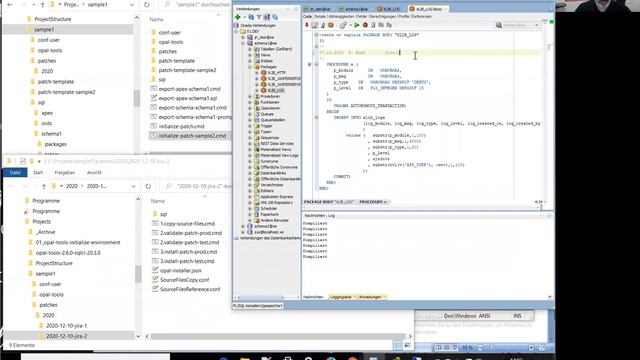Click the horizontal scrollbar in lower Explorer
The height and width of the screenshot is (360, 640).
(278, 336)
